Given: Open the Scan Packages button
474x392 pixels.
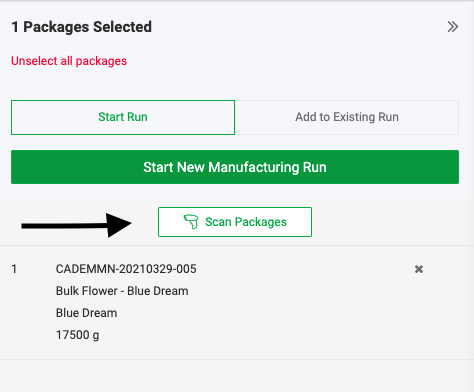Looking at the screenshot, I should (235, 222).
